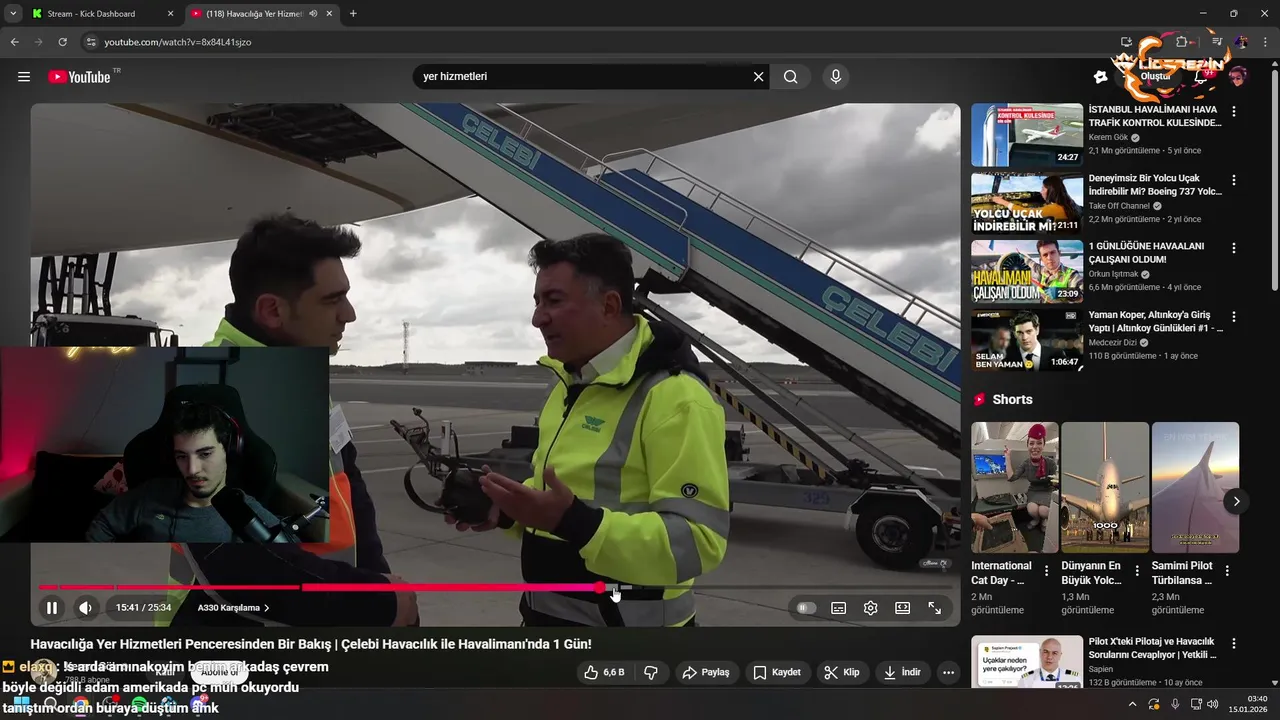This screenshot has height=720, width=1280.
Task: Open Chrome extensions puzzle icon
Action: click(x=1182, y=42)
